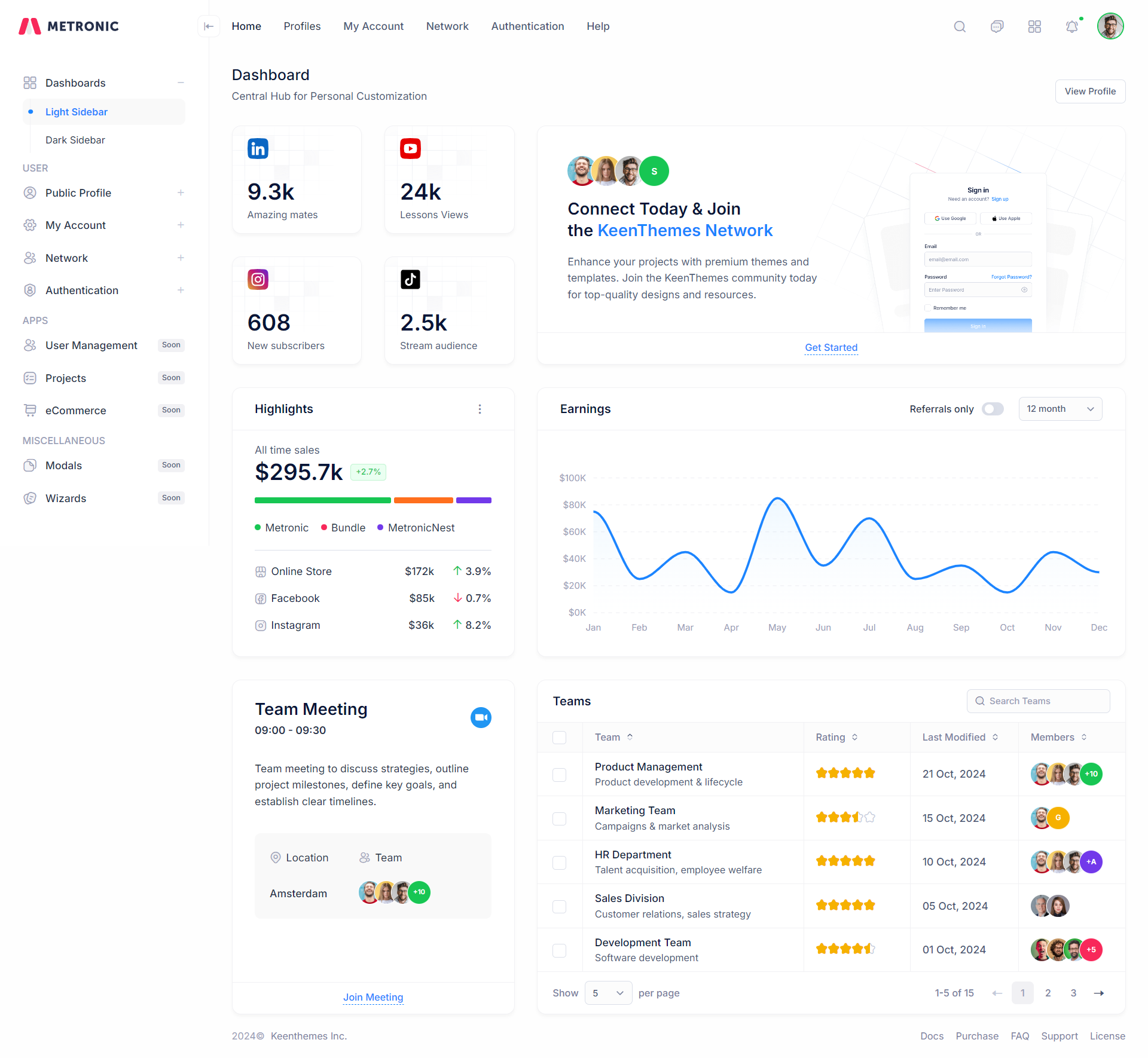Click the Instagram row icon in Highlights

(261, 625)
